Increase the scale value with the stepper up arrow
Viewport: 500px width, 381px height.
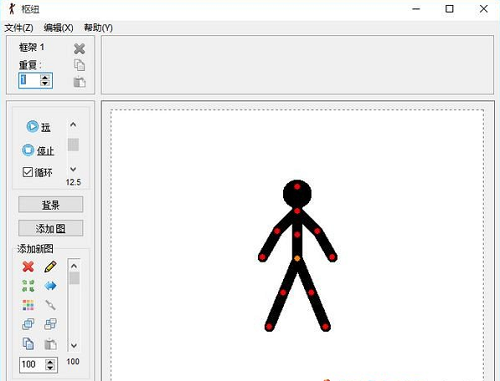[x=50, y=362]
